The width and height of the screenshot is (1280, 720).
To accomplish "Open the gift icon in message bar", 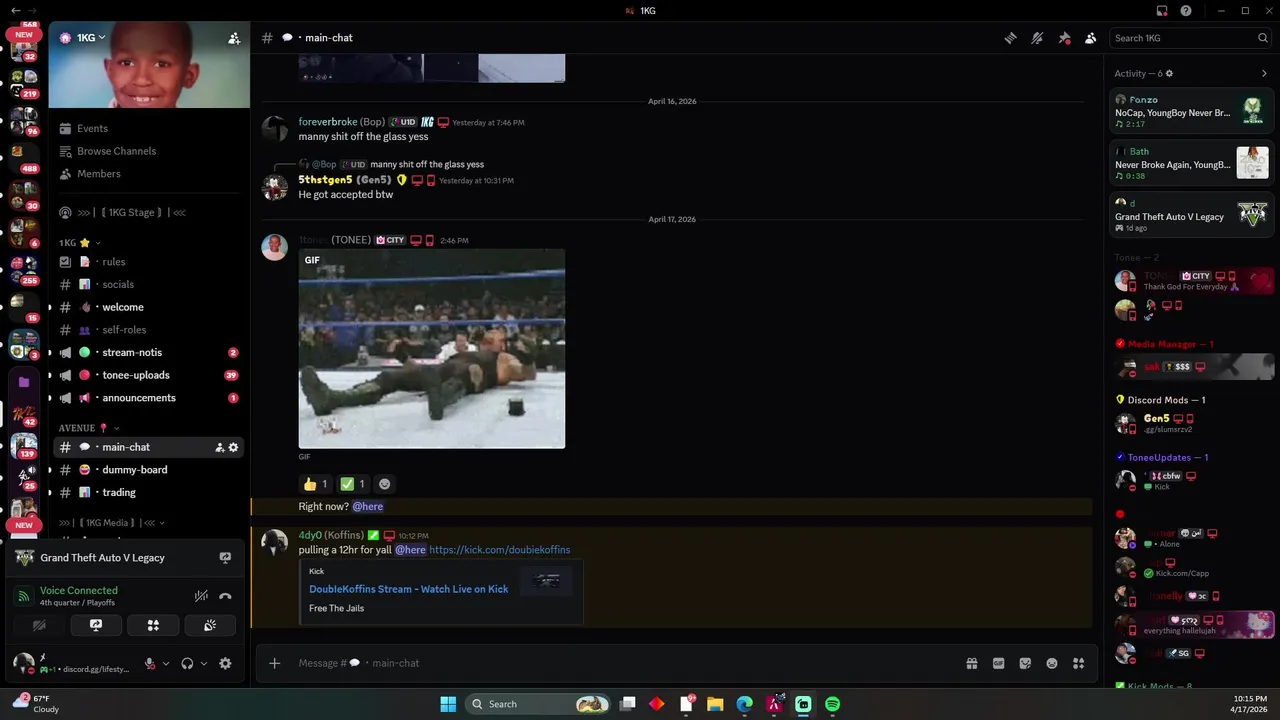I will (x=971, y=663).
